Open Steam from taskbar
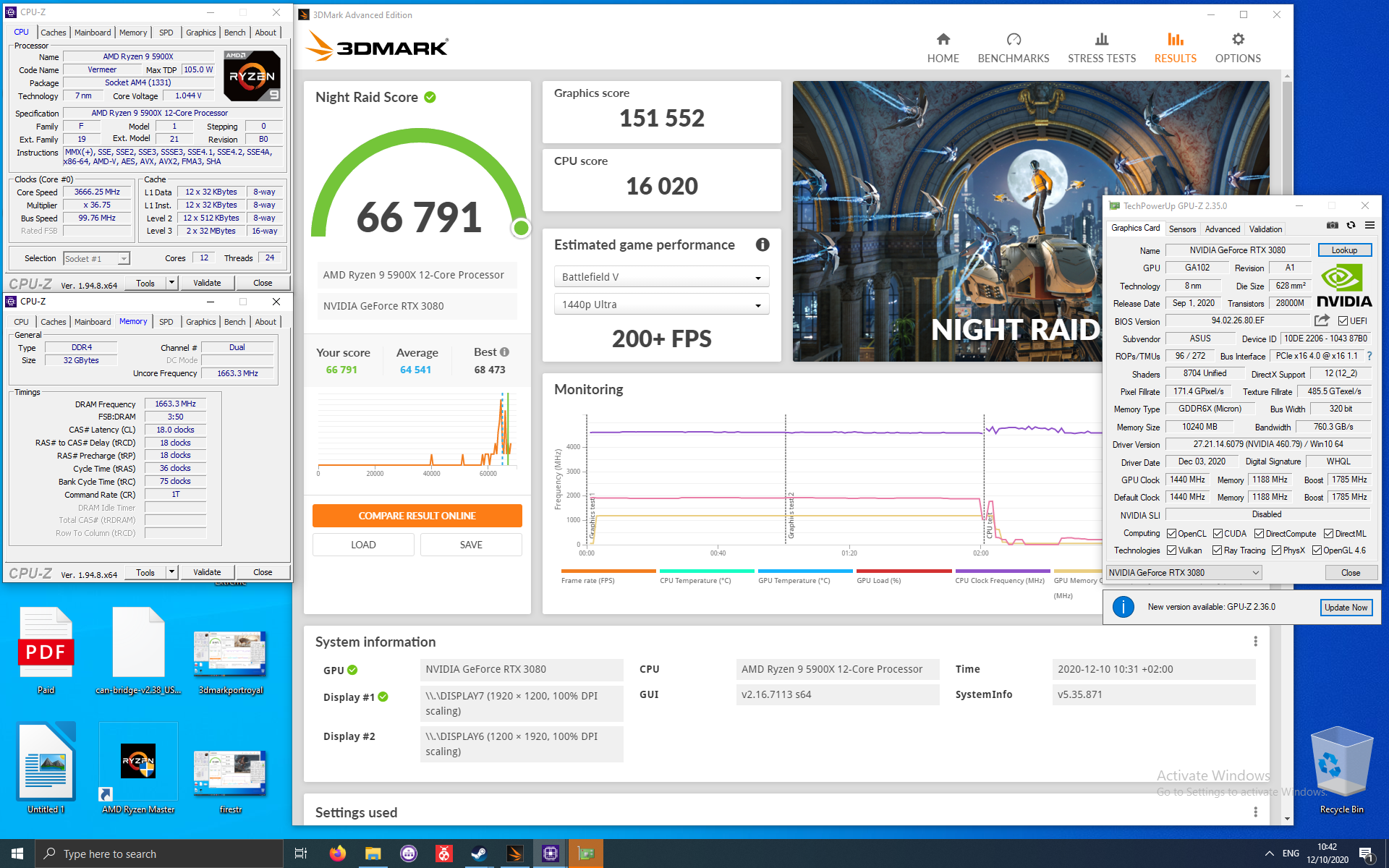The height and width of the screenshot is (868, 1389). point(479,854)
